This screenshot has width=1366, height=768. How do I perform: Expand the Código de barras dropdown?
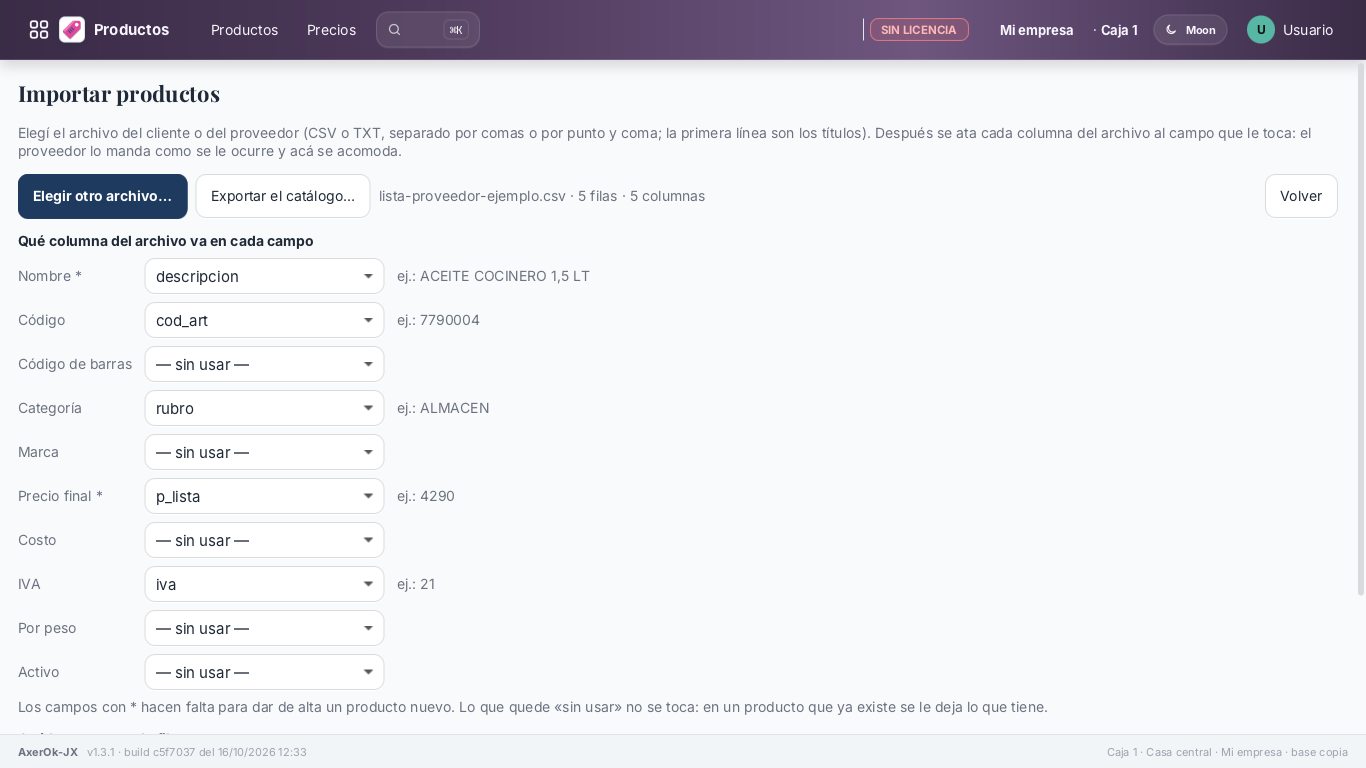coord(265,364)
